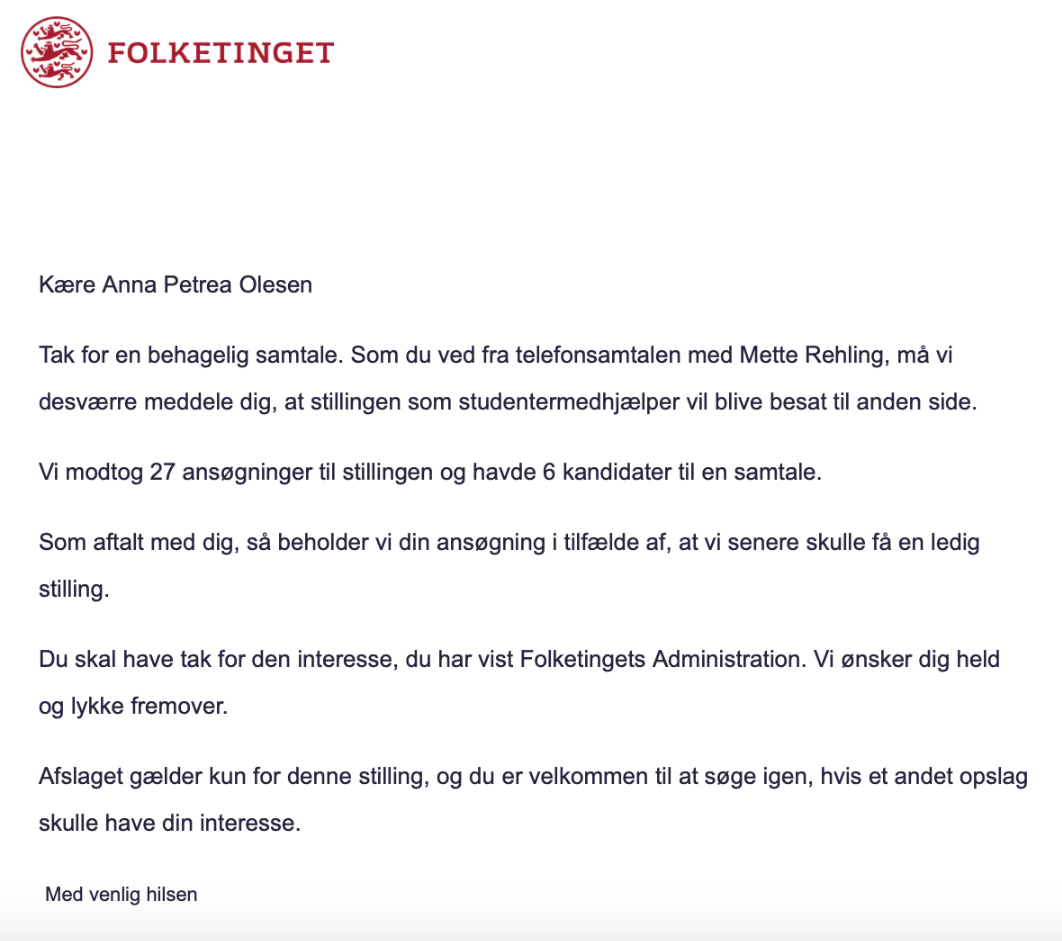Click the line 'og lykke fremover.'
1062x941 pixels.
pyautogui.click(x=133, y=708)
